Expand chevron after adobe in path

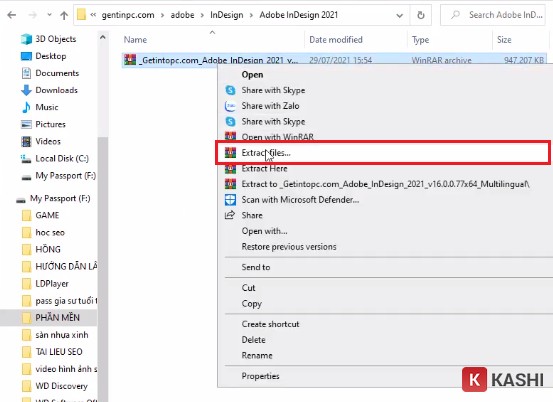click(202, 16)
